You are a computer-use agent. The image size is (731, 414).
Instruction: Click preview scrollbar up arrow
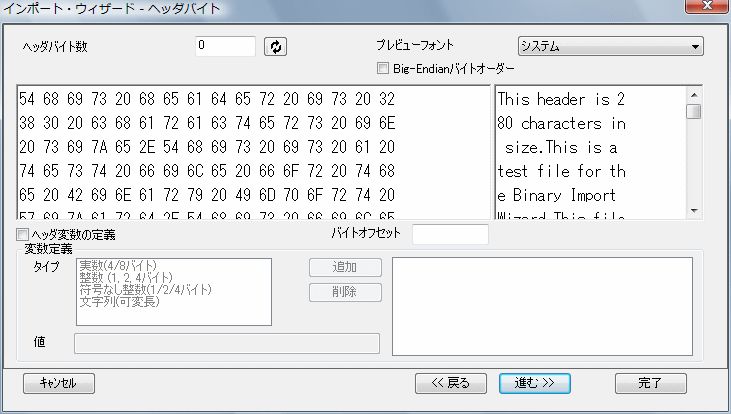pyautogui.click(x=694, y=95)
